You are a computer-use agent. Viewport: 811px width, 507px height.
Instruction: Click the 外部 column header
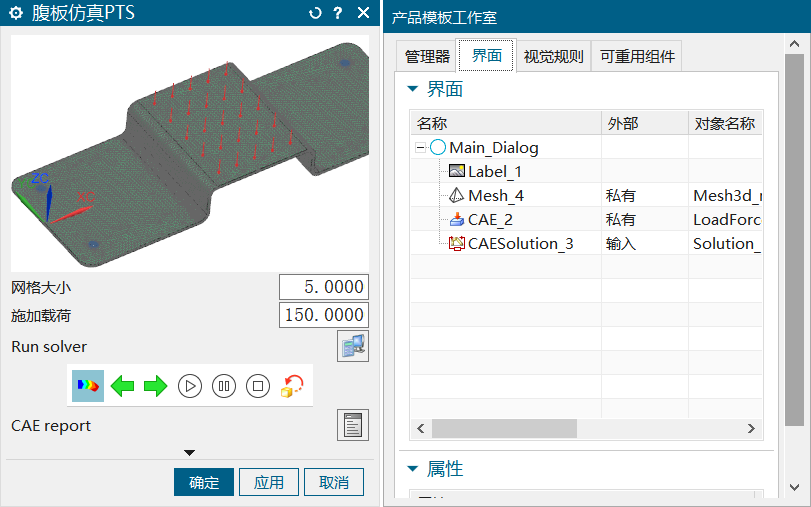pyautogui.click(x=645, y=123)
